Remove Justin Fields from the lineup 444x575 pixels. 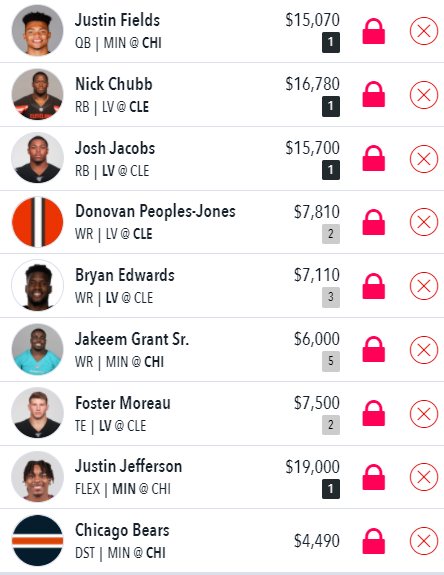[x=423, y=31]
